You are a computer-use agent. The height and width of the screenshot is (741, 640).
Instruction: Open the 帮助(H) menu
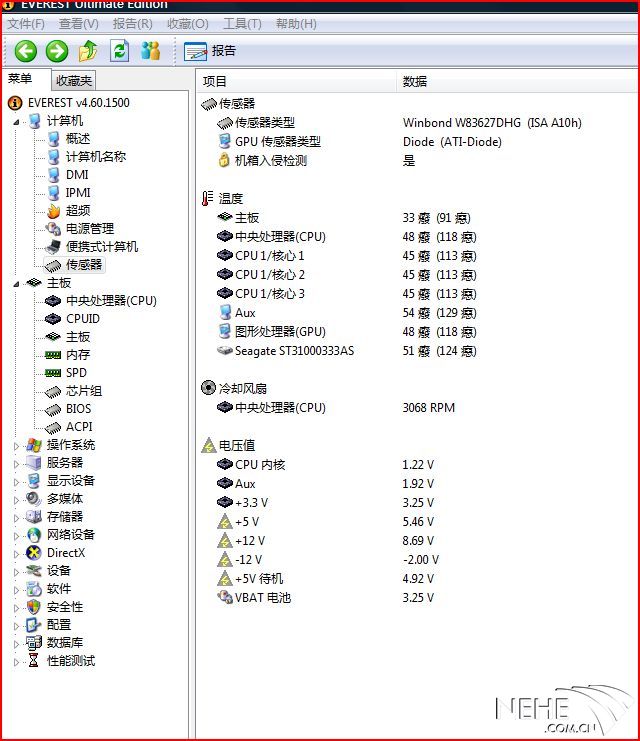296,24
